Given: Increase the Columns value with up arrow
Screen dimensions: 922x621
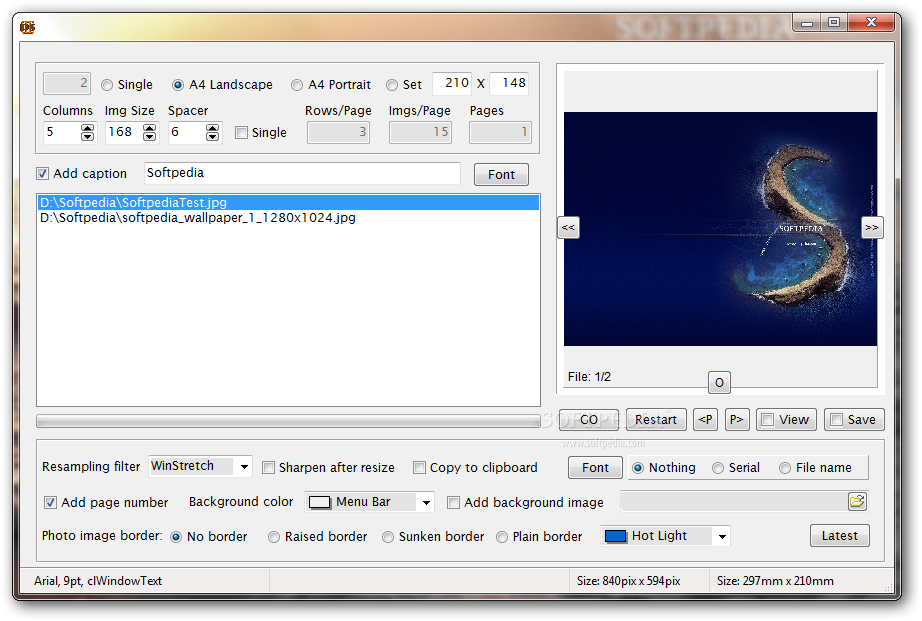Looking at the screenshot, I should [x=88, y=128].
